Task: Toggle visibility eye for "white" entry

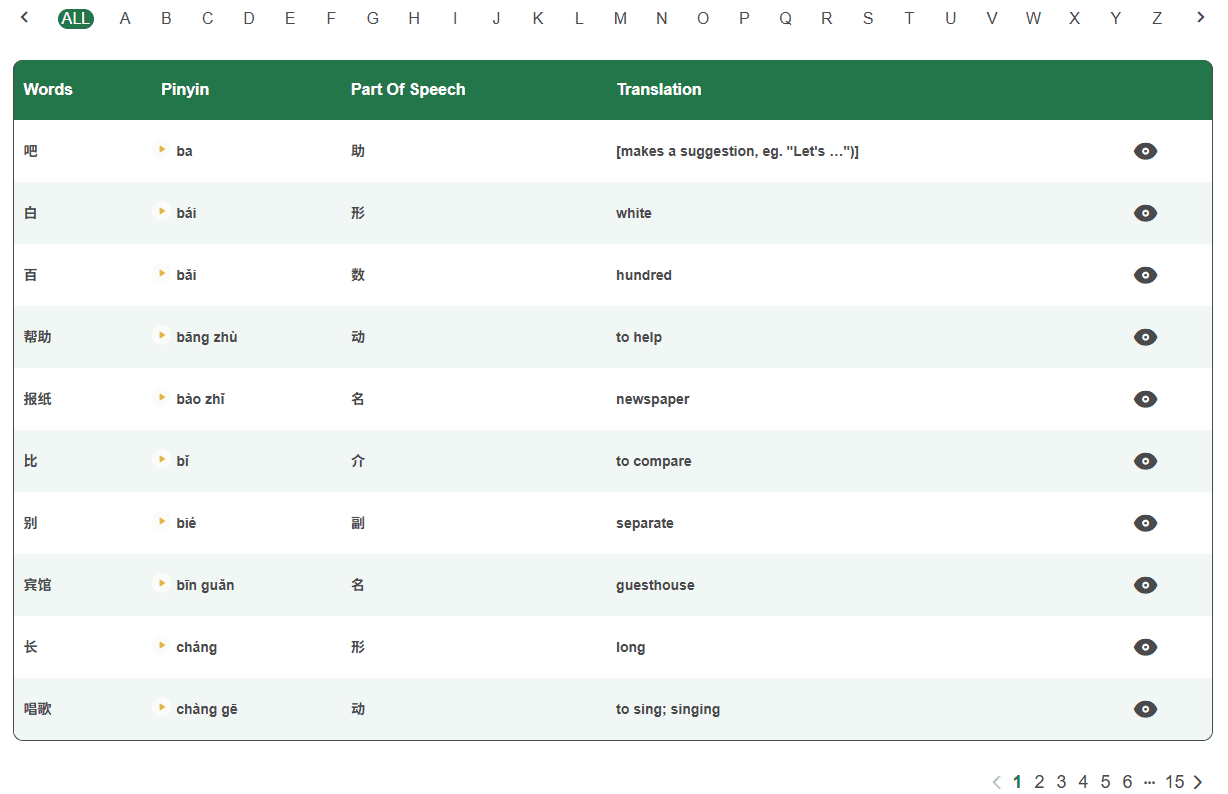Action: [x=1145, y=213]
